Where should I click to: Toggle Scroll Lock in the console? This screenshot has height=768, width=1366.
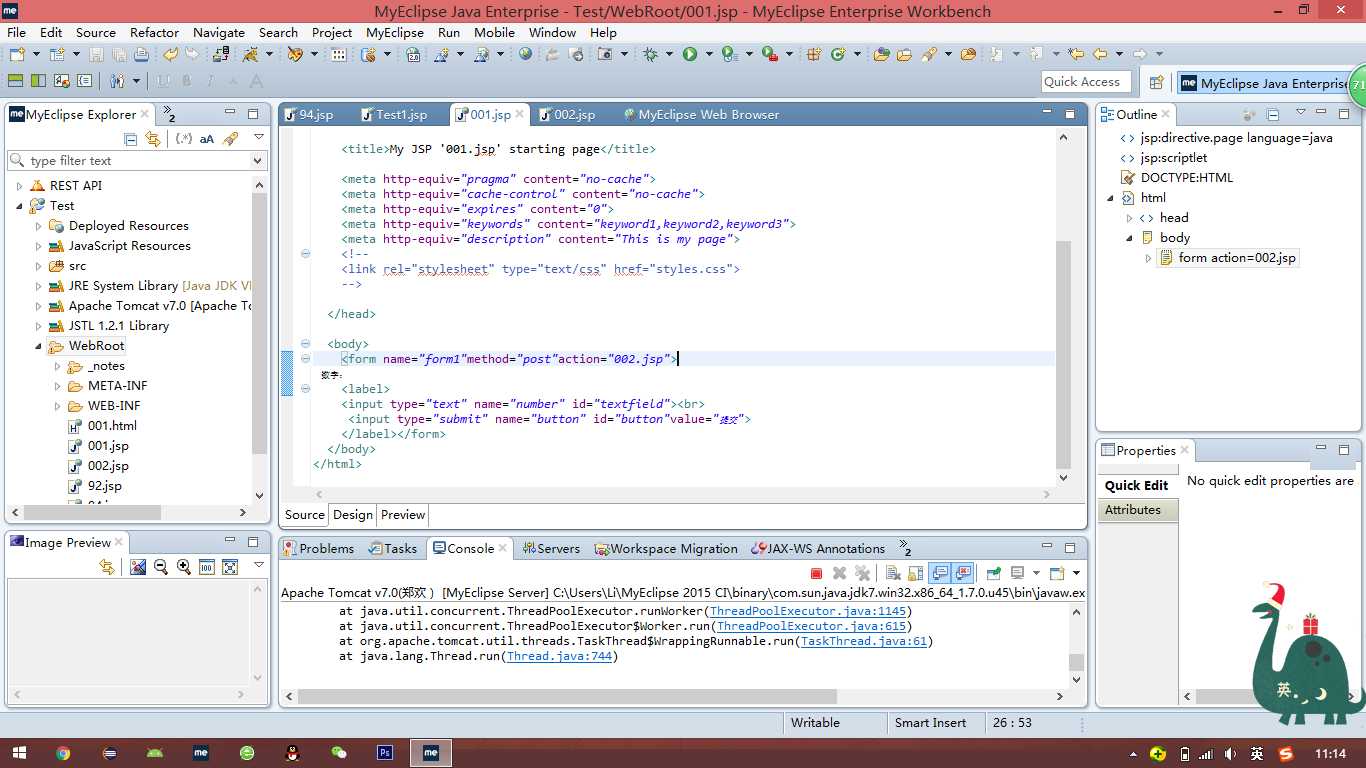coord(916,573)
